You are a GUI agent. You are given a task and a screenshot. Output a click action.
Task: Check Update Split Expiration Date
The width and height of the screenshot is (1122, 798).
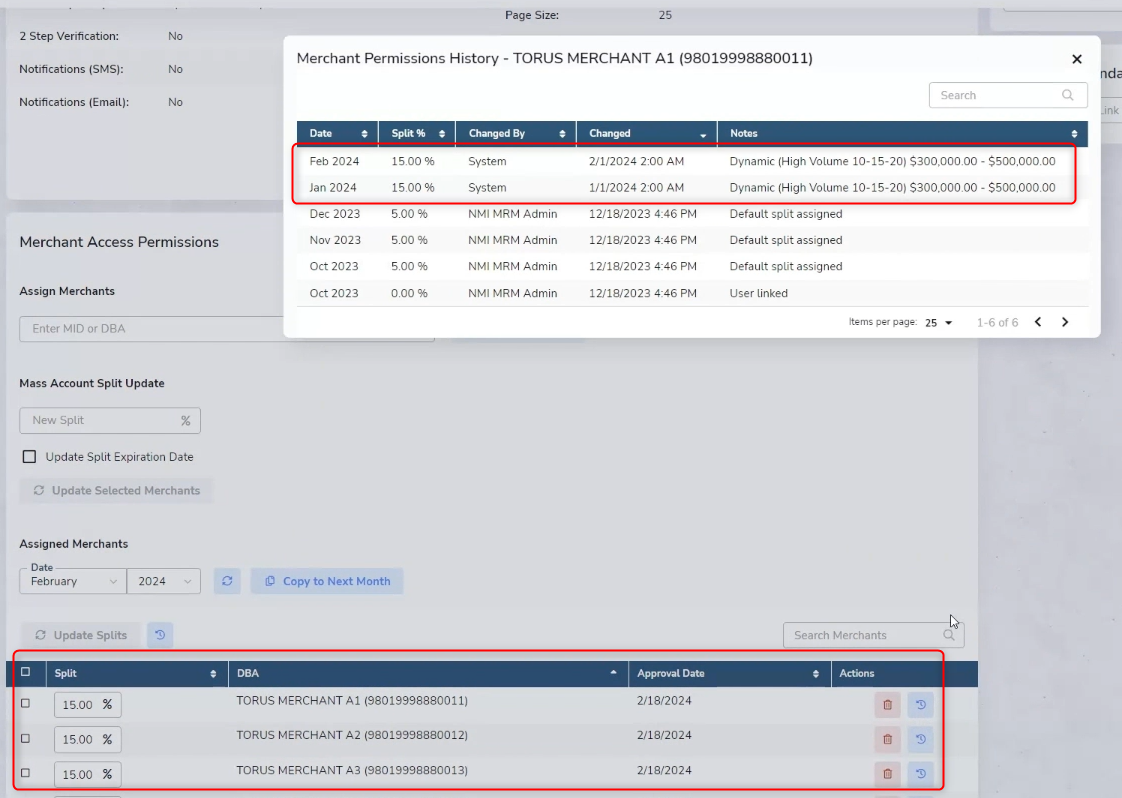tap(29, 457)
